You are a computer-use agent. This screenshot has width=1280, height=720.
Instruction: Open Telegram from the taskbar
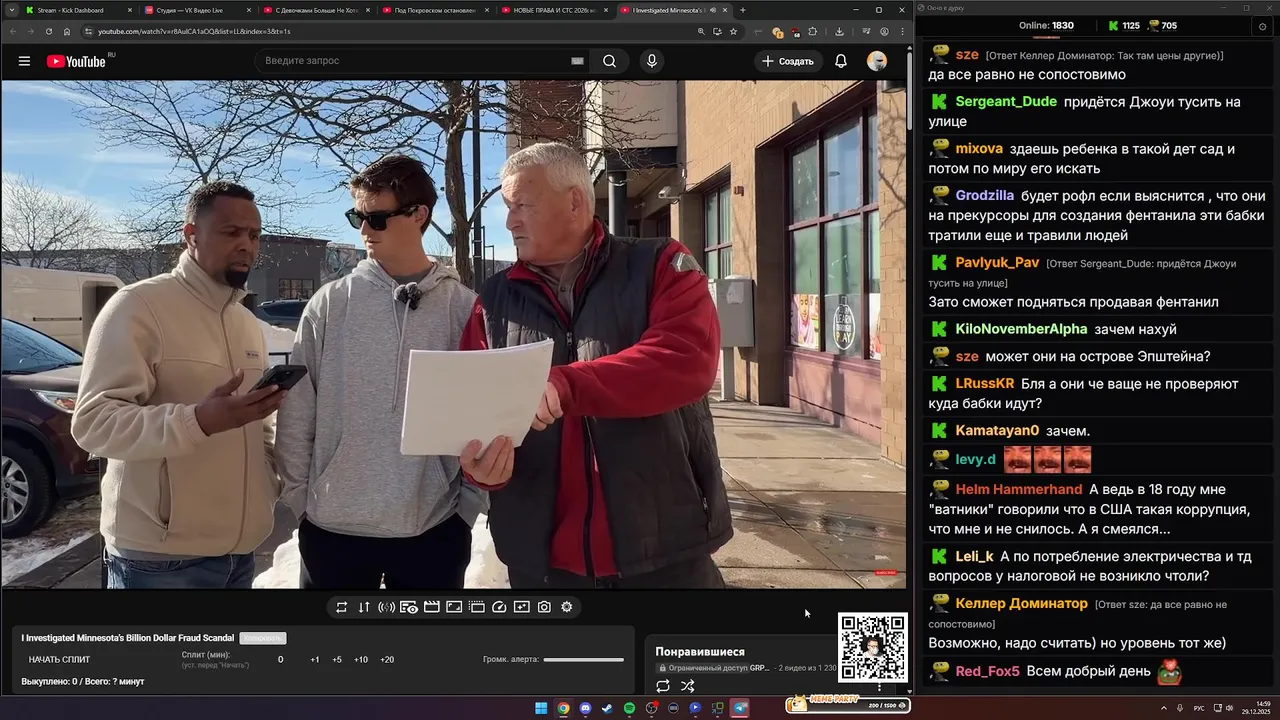[x=740, y=708]
